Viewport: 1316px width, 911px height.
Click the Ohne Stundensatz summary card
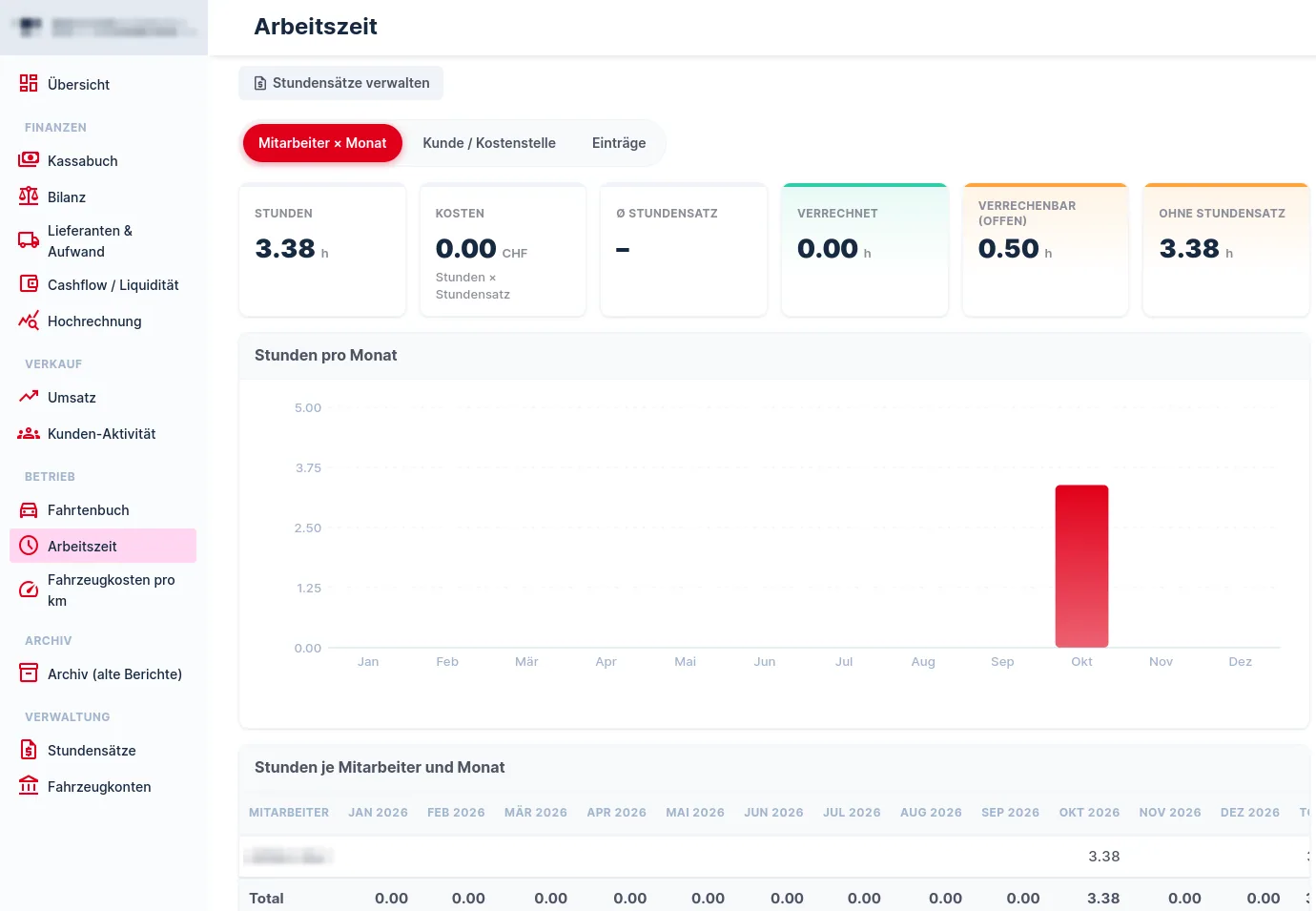pyautogui.click(x=1226, y=249)
